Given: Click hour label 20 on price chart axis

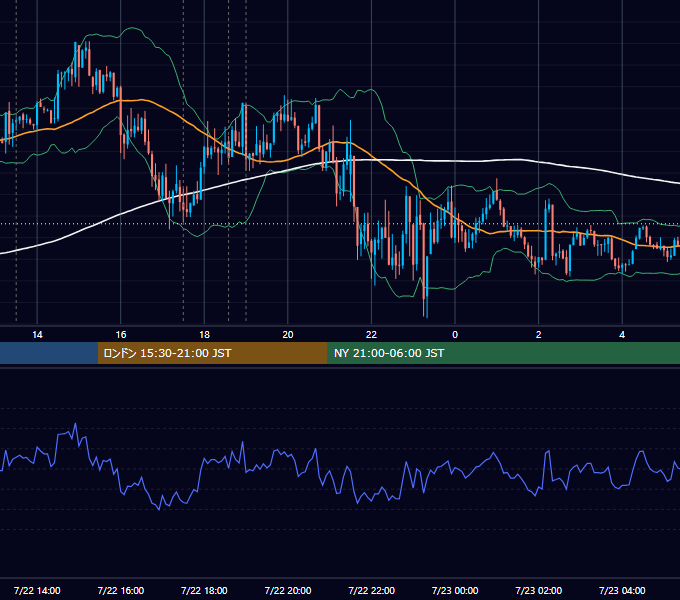Looking at the screenshot, I should point(288,335).
